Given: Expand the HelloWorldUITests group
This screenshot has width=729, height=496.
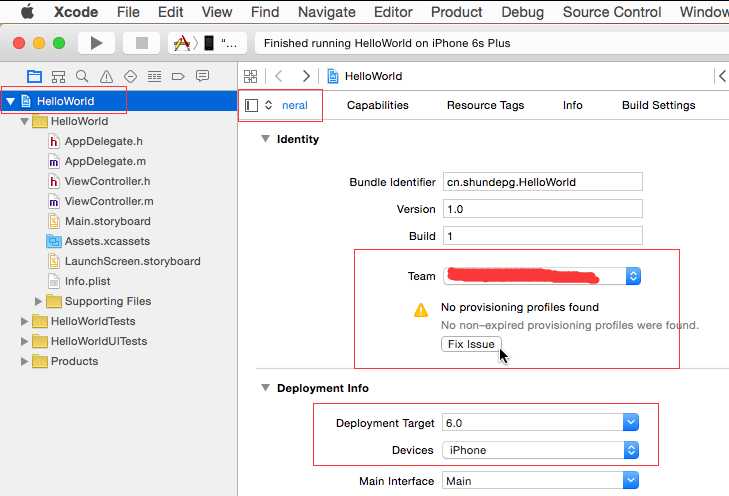Looking at the screenshot, I should (x=24, y=341).
